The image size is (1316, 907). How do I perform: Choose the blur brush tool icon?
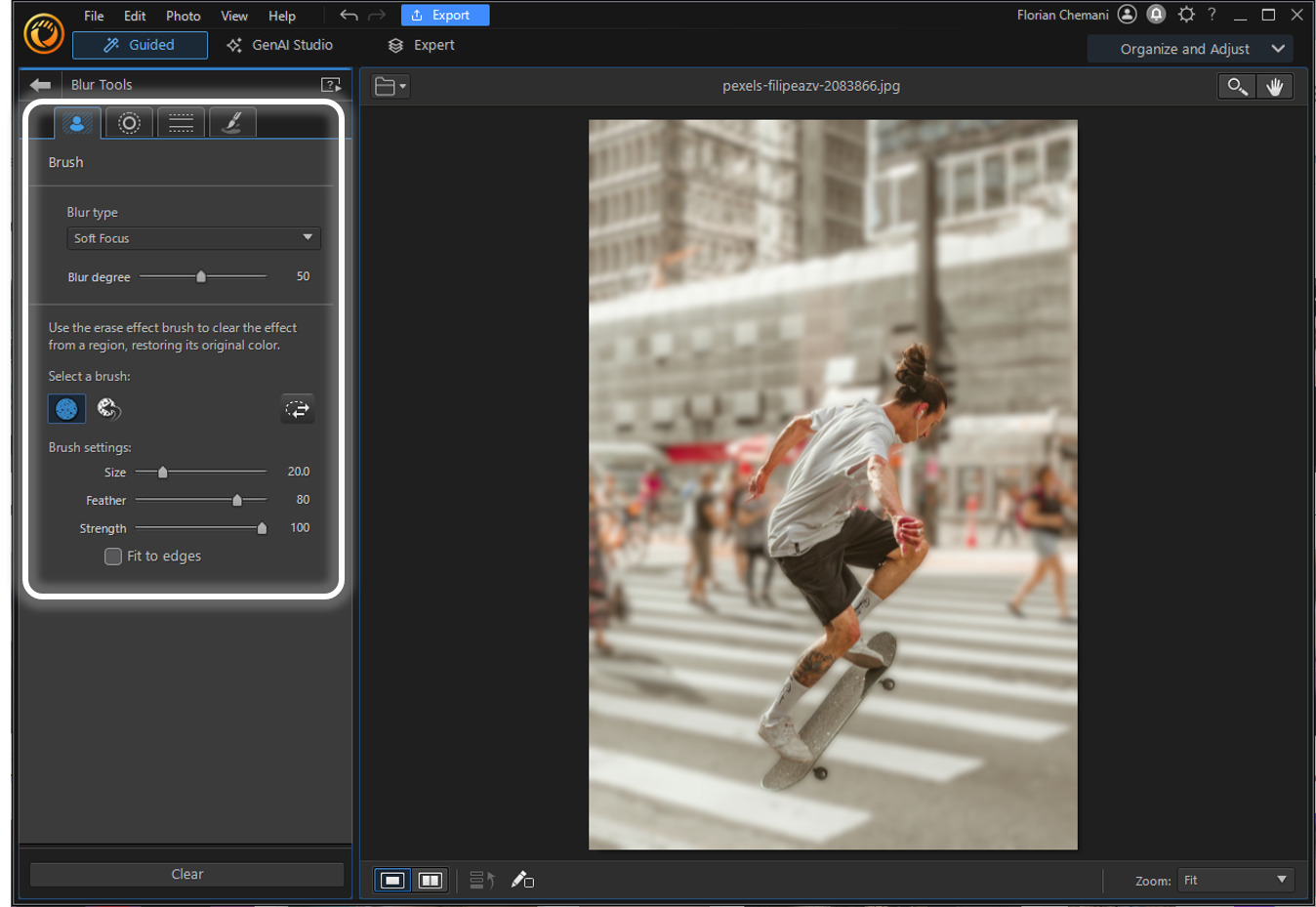(232, 122)
